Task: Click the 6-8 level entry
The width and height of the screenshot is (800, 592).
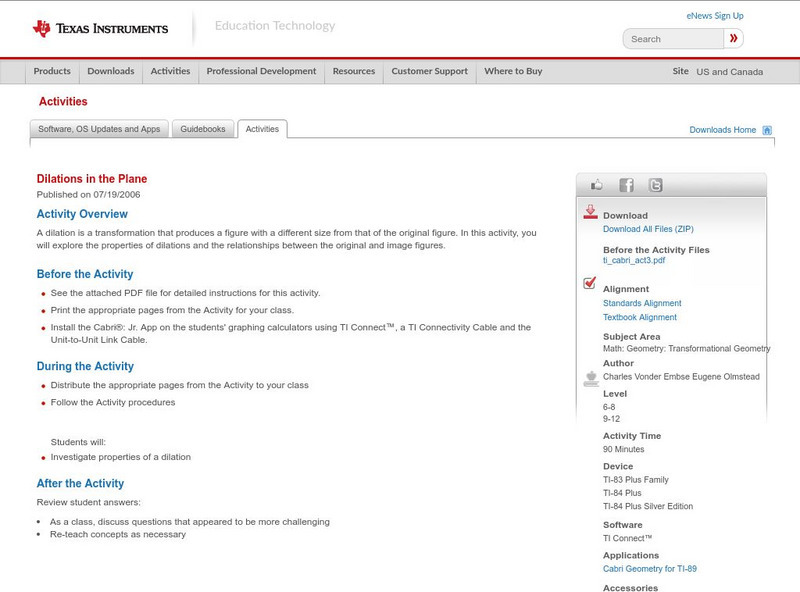Action: point(609,407)
